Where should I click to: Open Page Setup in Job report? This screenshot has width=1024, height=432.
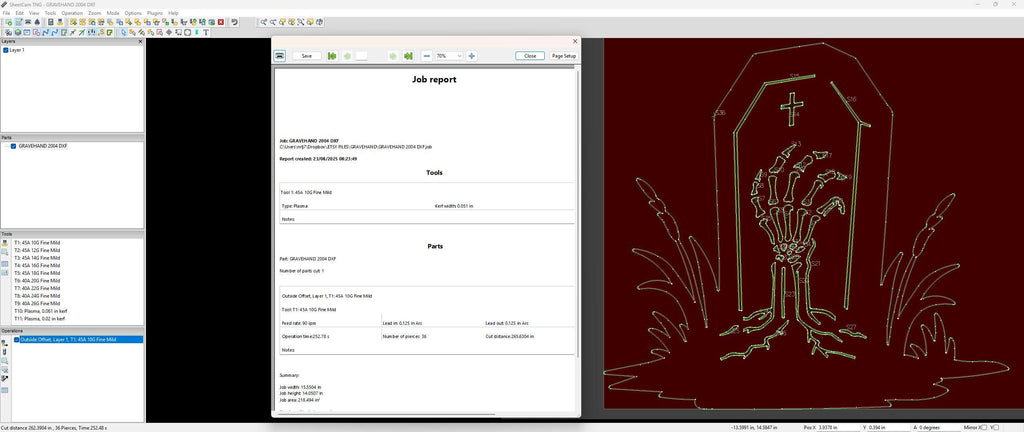click(x=564, y=56)
